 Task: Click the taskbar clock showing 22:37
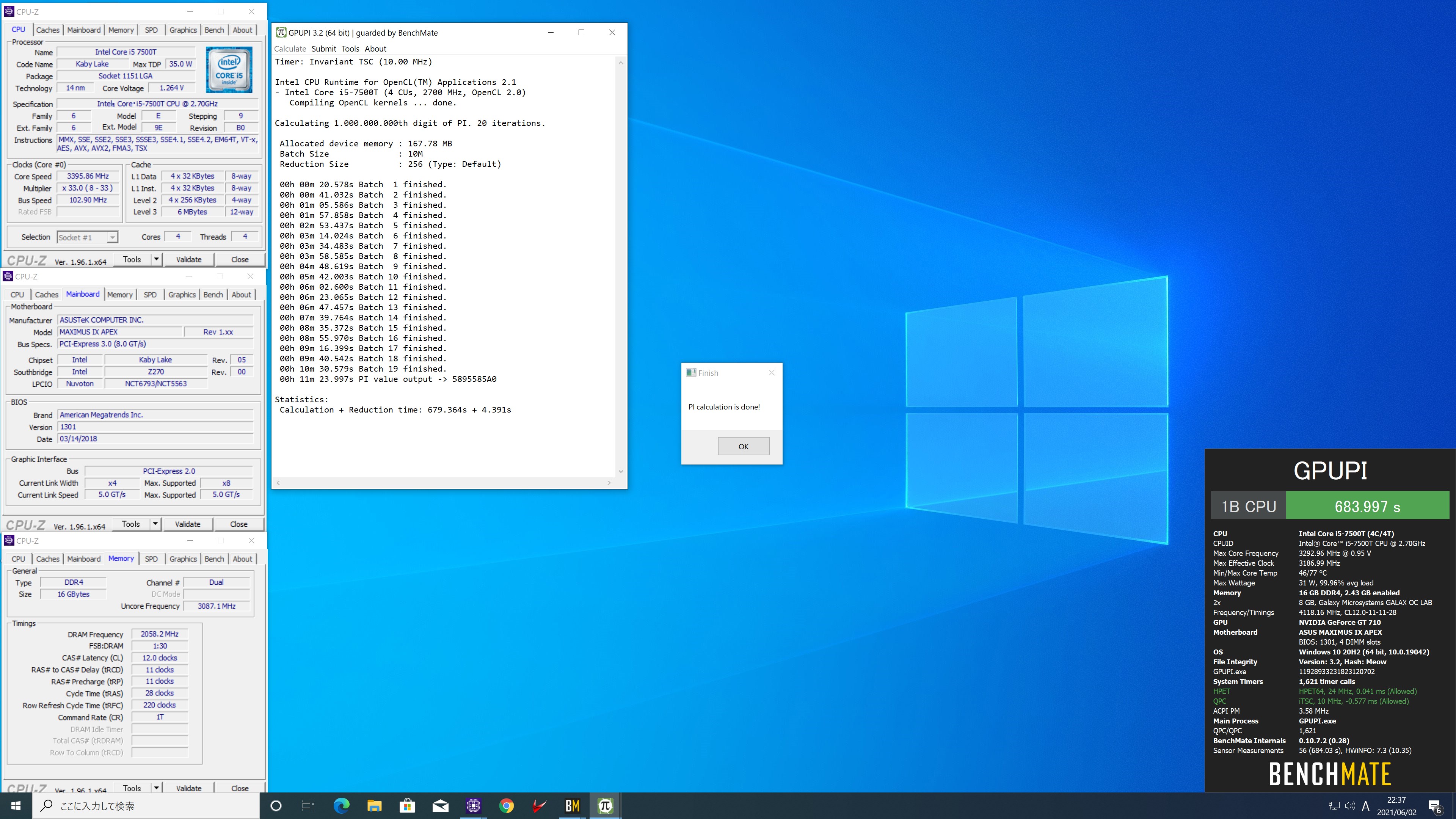point(1396,805)
